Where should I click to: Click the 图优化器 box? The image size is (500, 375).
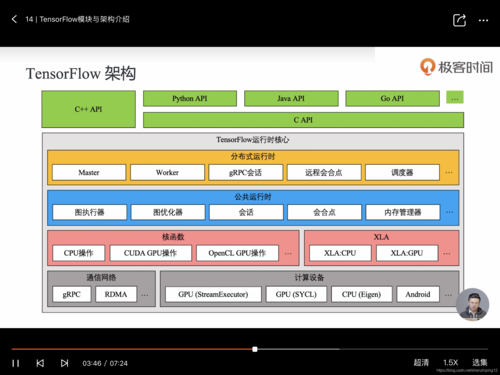click(168, 212)
